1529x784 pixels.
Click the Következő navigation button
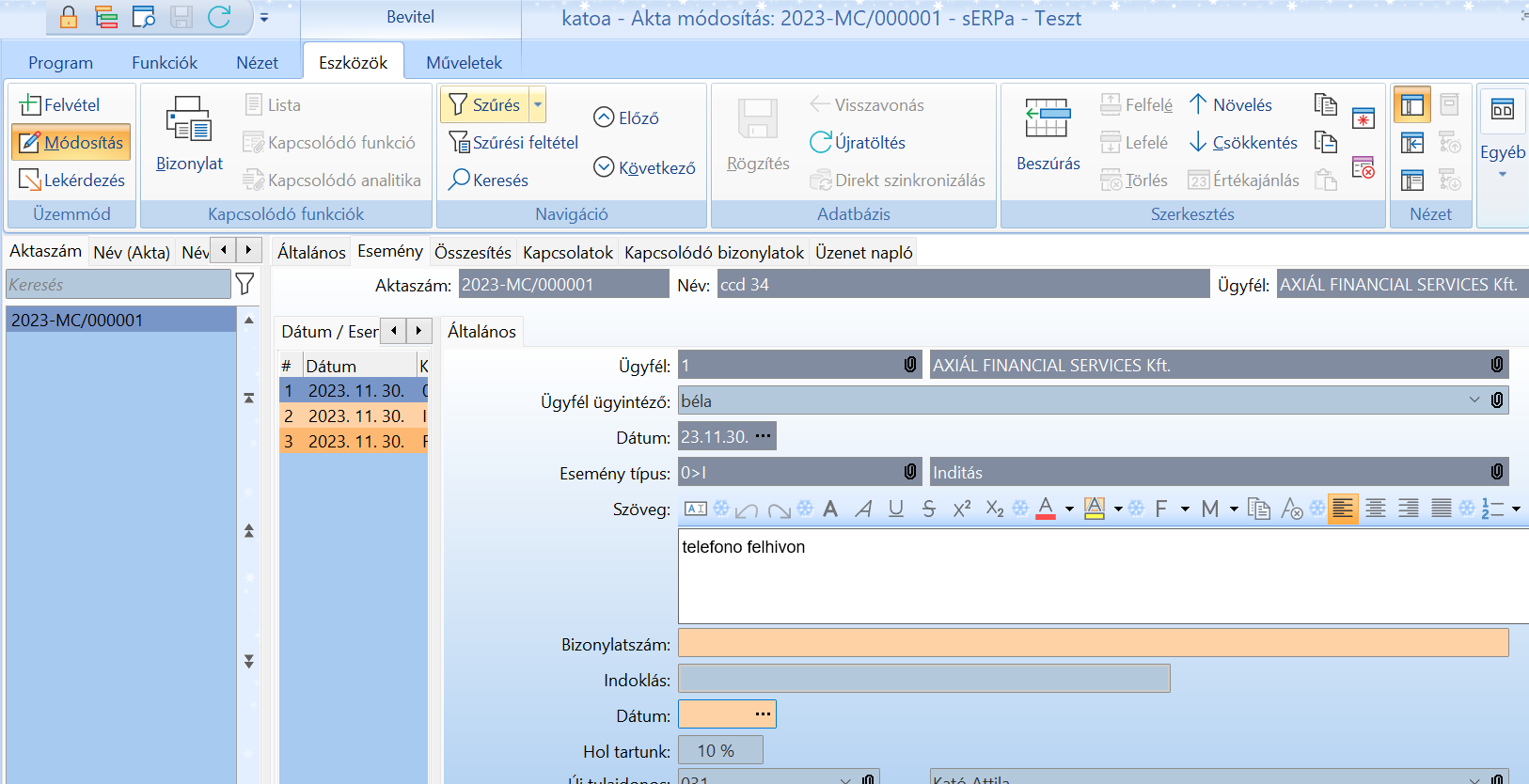[x=644, y=167]
